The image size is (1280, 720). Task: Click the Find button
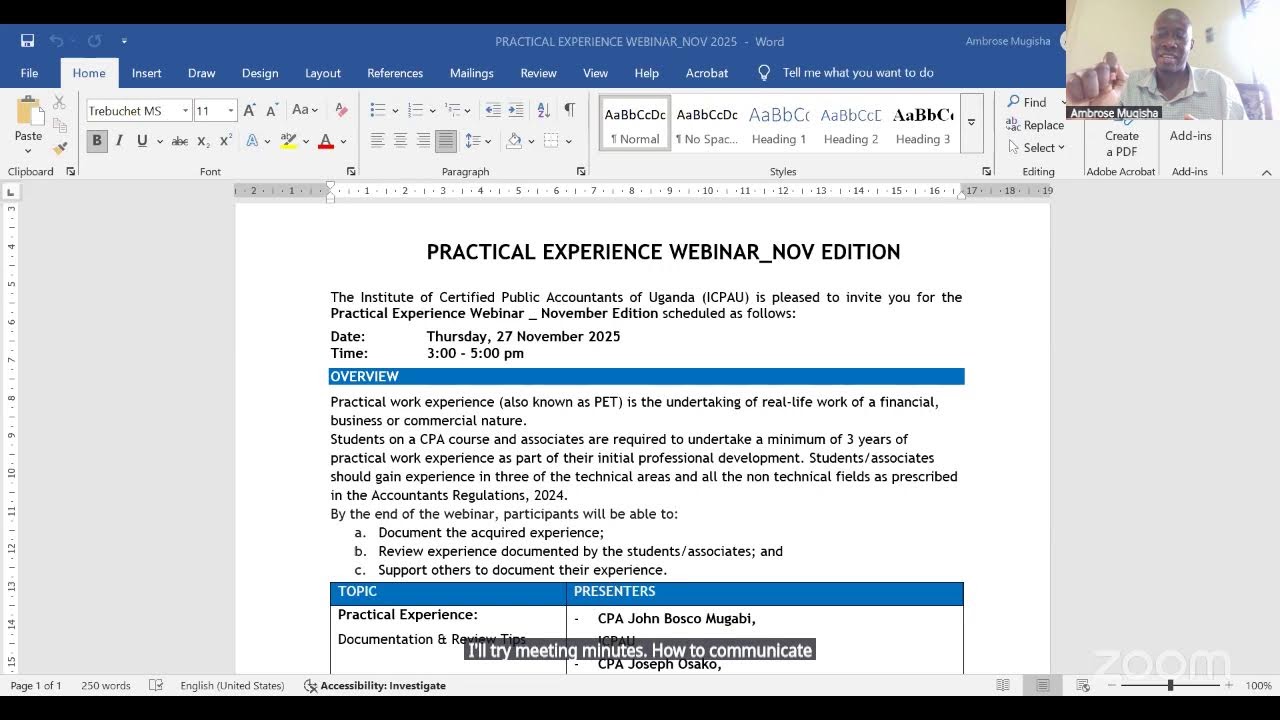[1028, 102]
